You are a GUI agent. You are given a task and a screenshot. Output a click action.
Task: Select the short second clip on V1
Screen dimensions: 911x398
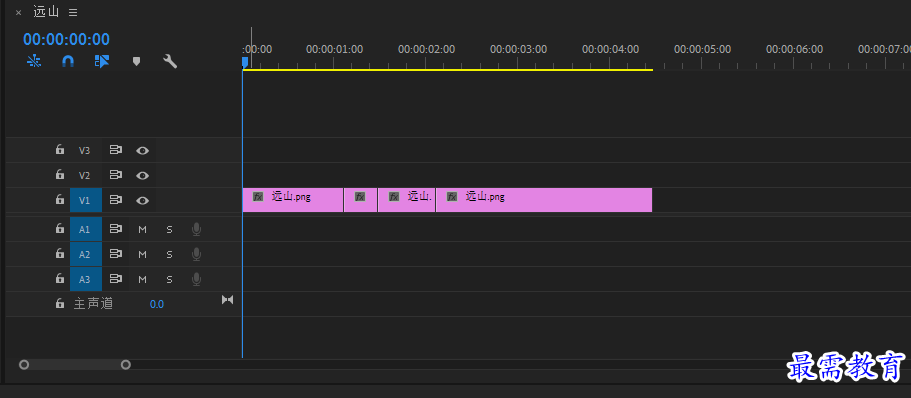[361, 200]
